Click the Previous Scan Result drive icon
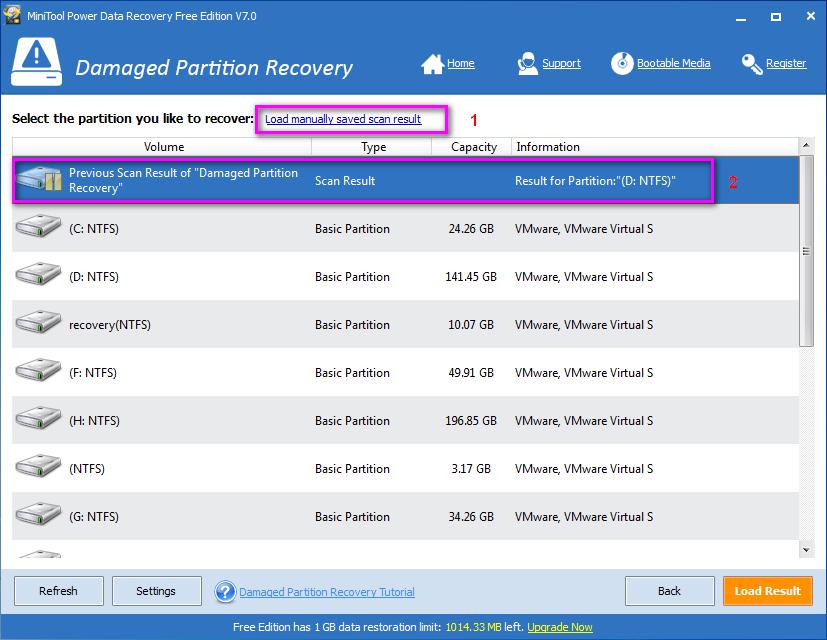Screen dimensions: 827x640 (39, 179)
